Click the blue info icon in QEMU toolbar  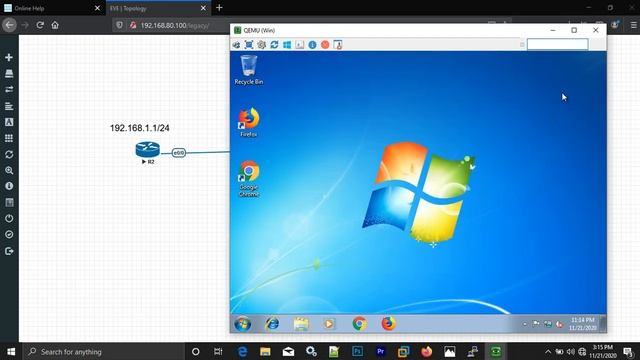pyautogui.click(x=312, y=45)
